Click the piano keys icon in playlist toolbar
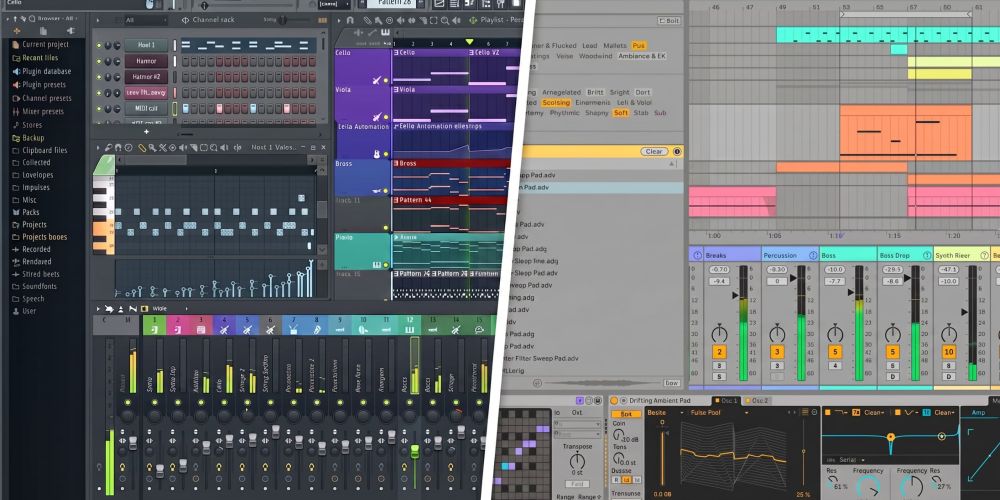This screenshot has width=1000, height=500. tap(385, 33)
